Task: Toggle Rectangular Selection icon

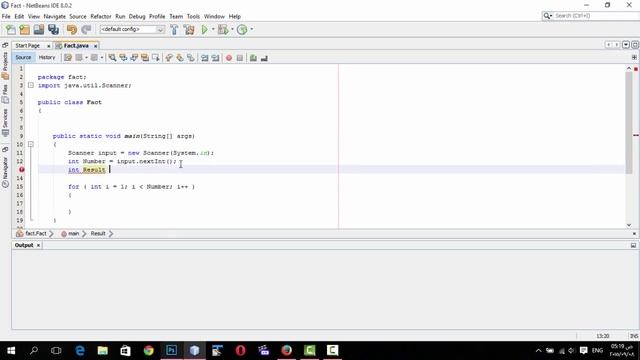Action: (156, 58)
